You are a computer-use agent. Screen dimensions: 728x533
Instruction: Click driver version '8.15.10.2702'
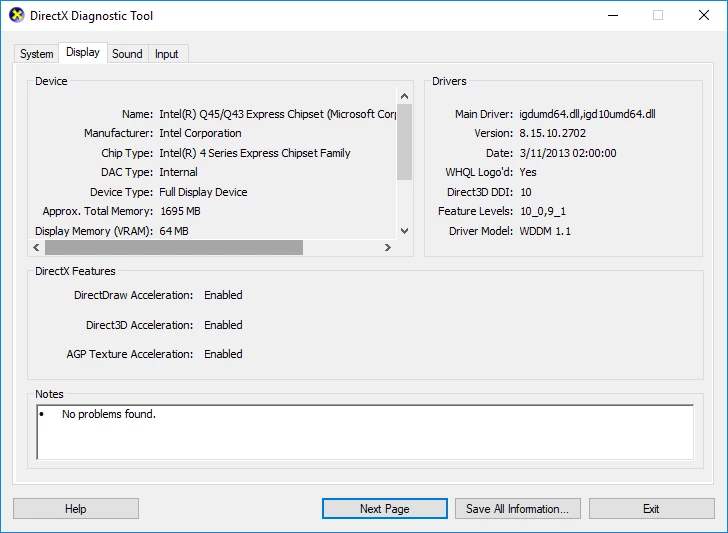tap(552, 133)
